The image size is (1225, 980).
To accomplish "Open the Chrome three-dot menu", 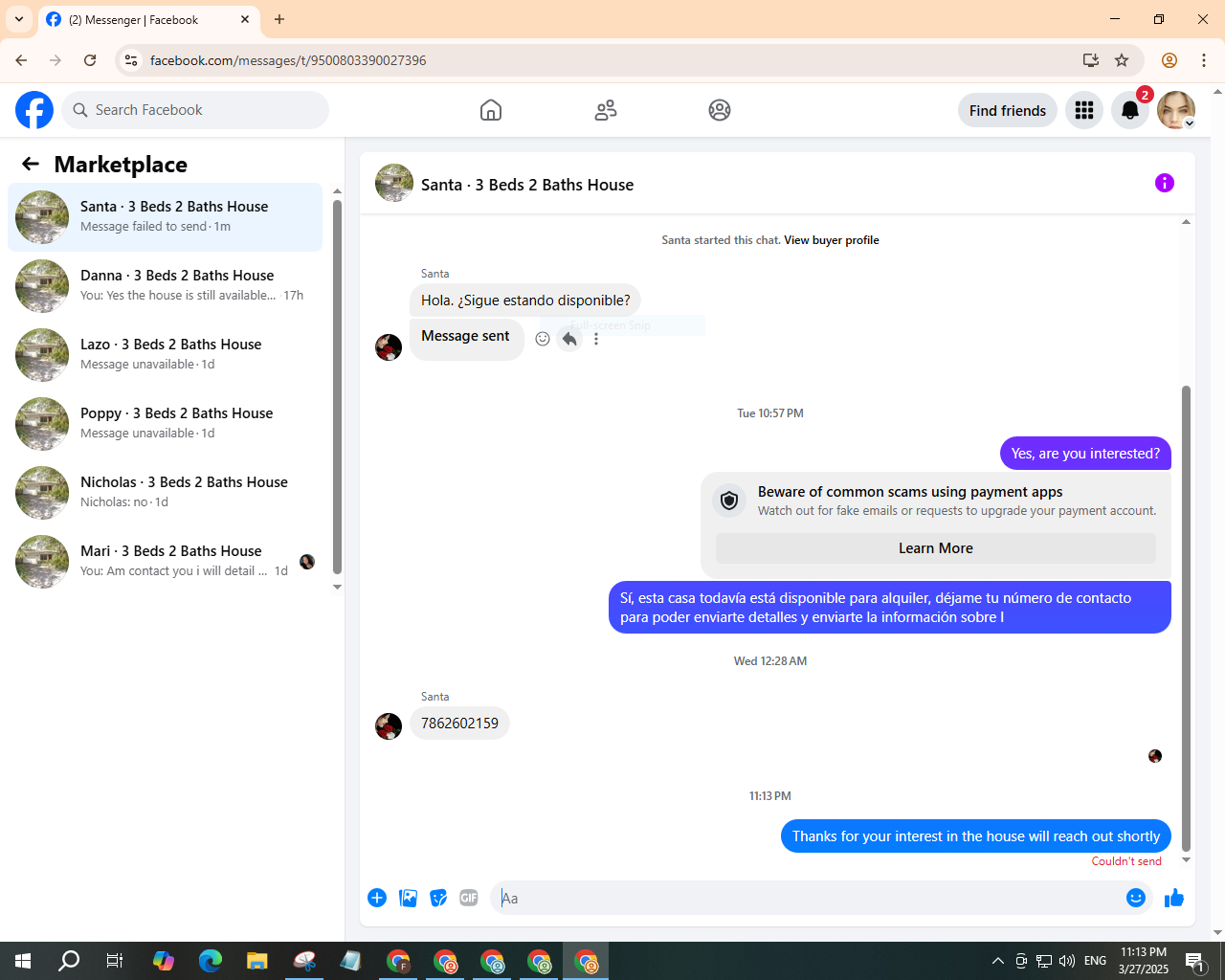I will [x=1204, y=60].
